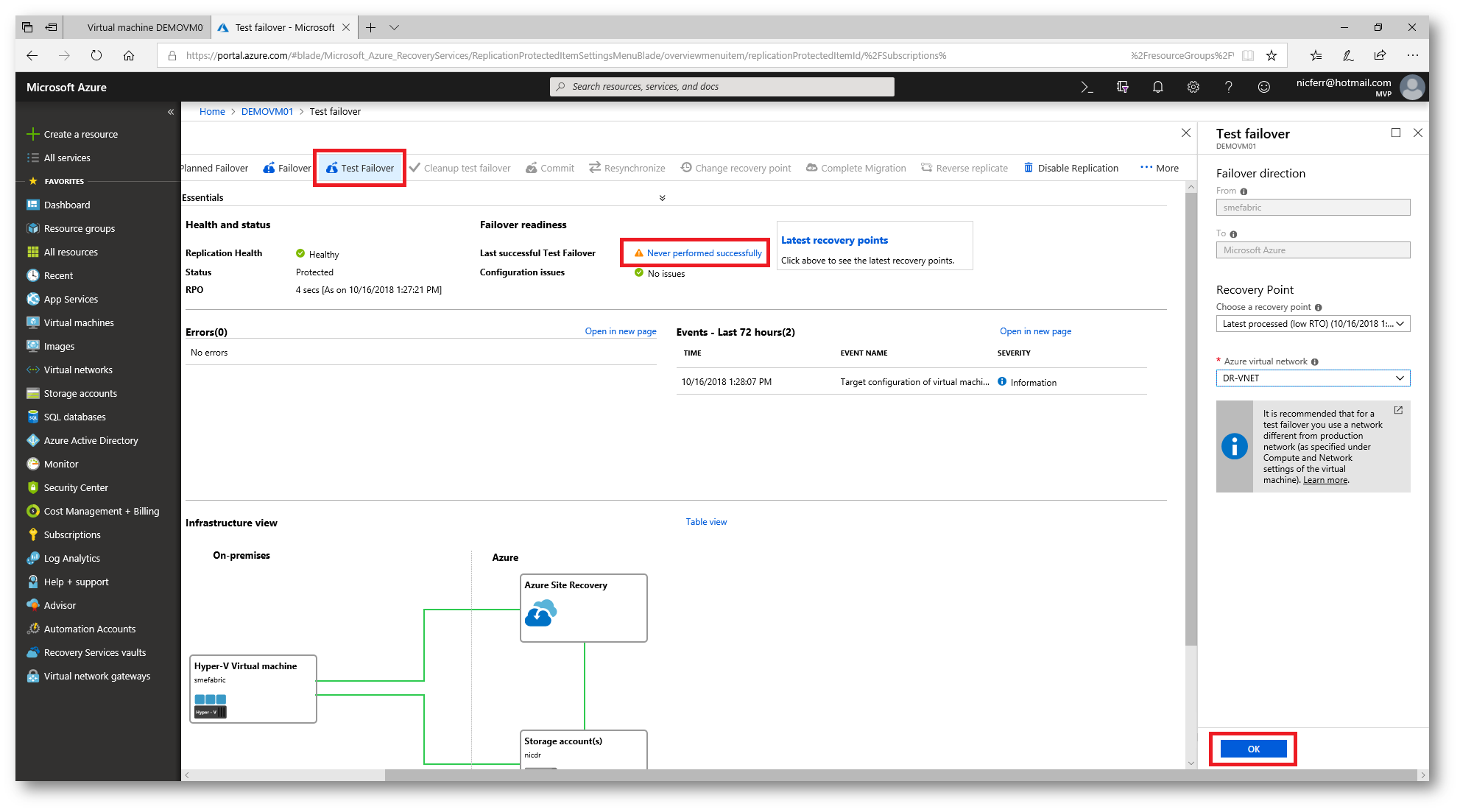Open SQL databases in sidebar

pos(74,417)
